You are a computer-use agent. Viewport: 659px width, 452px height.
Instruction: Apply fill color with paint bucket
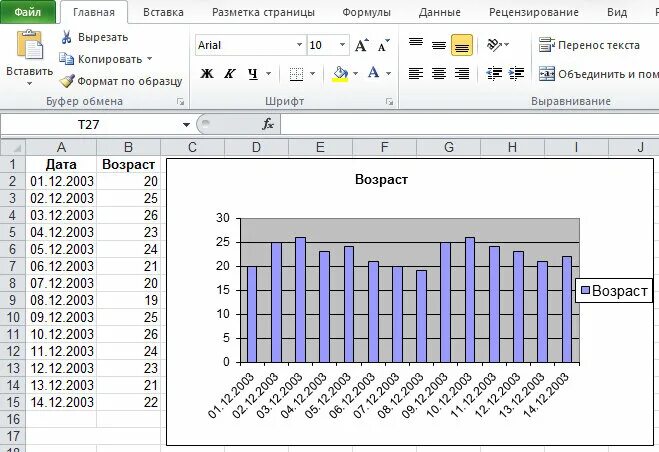(x=340, y=74)
